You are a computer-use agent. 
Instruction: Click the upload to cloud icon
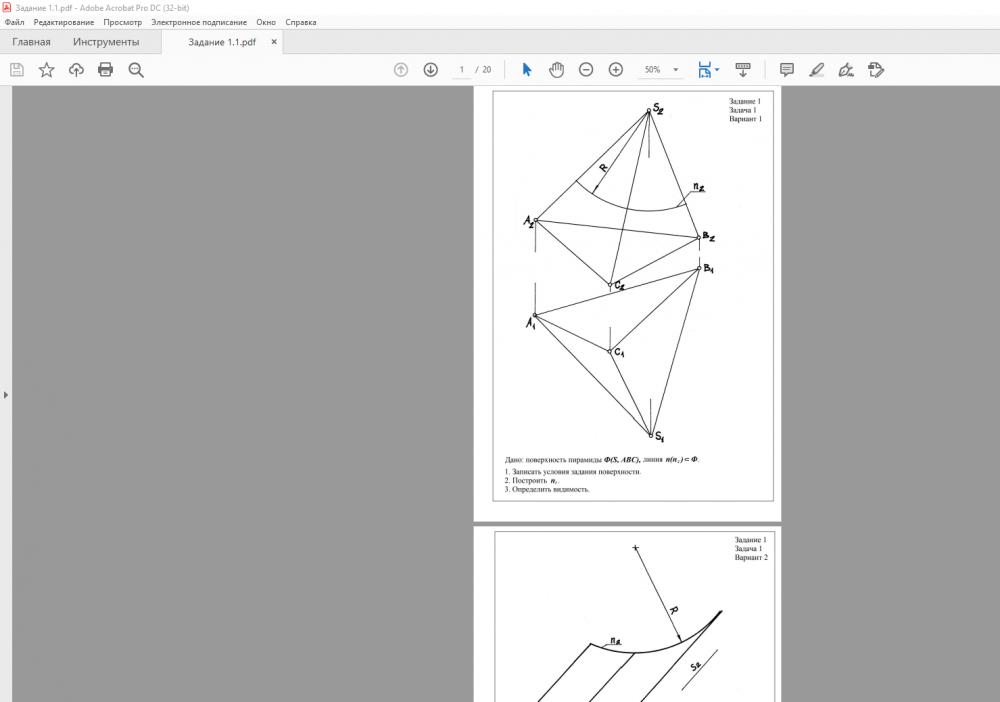click(x=76, y=70)
